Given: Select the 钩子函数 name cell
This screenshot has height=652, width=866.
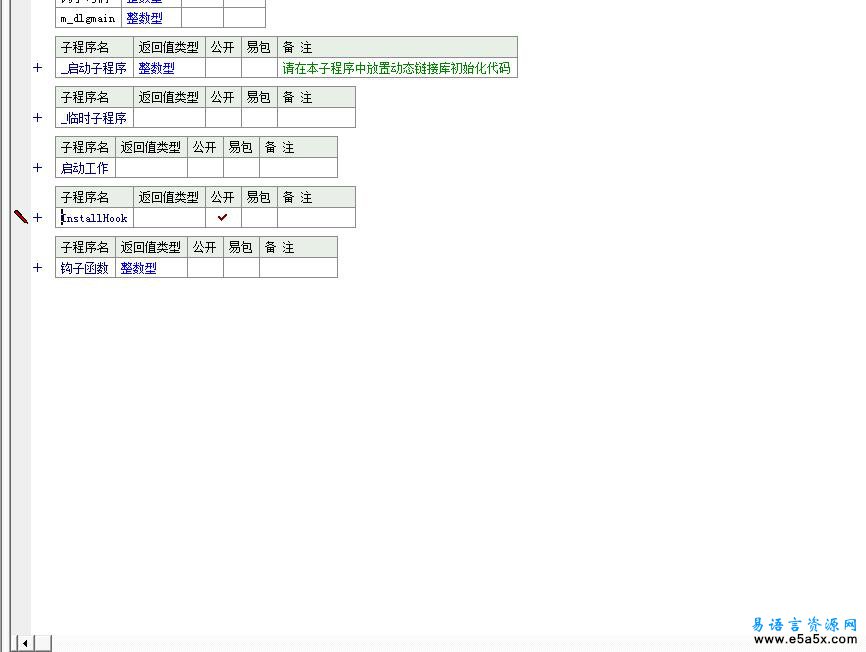Looking at the screenshot, I should point(86,268).
